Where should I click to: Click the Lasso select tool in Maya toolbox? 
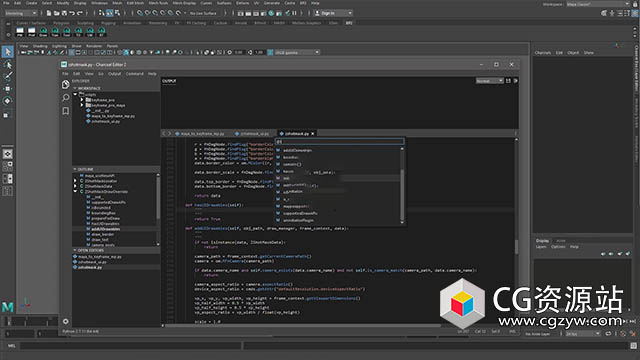(x=7, y=64)
